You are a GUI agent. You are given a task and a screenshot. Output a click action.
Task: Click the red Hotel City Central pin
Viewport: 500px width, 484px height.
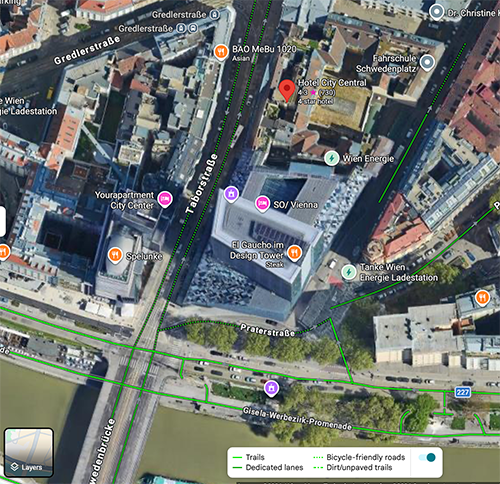(287, 90)
